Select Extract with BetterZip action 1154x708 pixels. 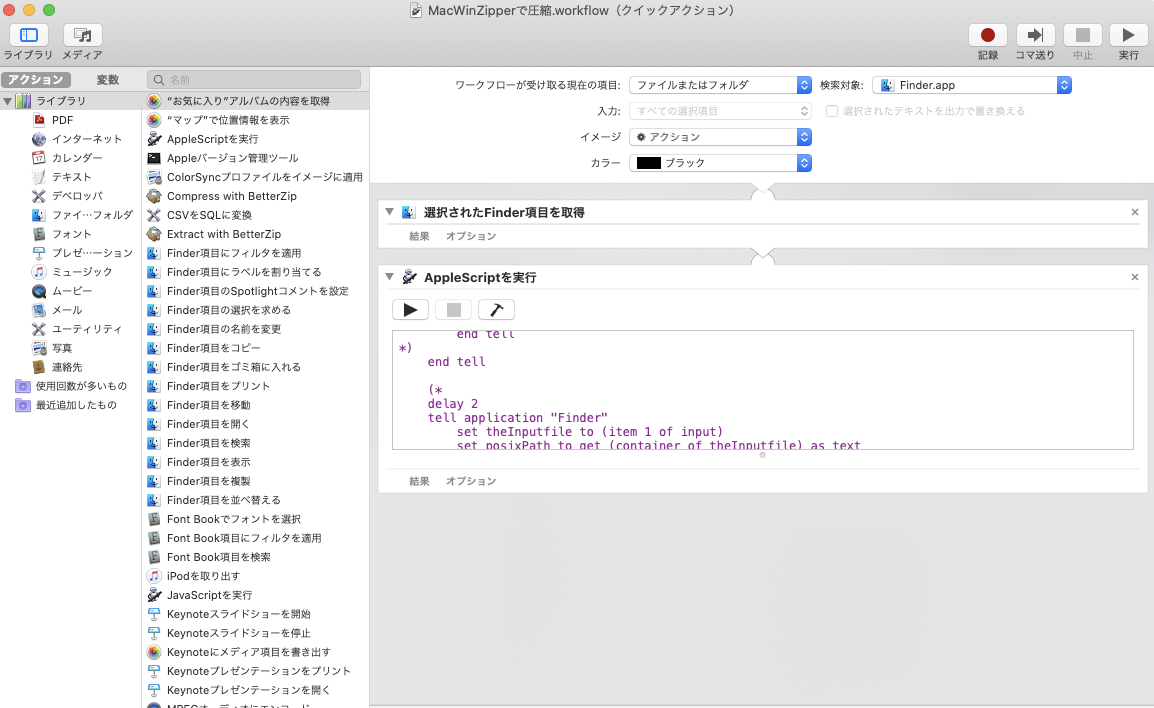click(x=224, y=234)
